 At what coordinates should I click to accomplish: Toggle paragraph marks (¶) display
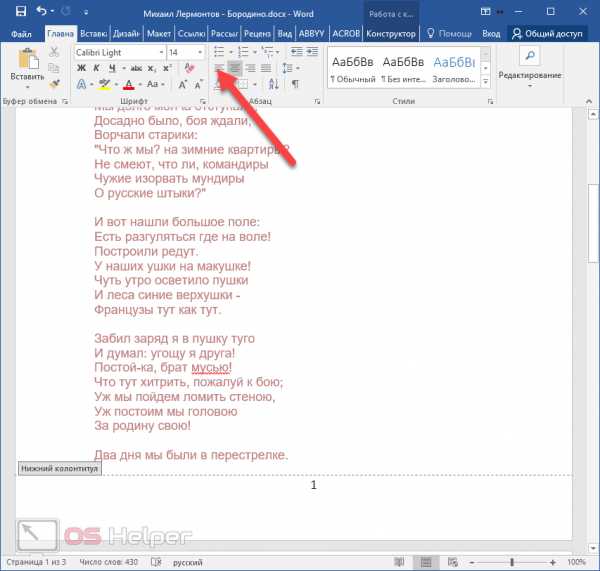click(295, 84)
